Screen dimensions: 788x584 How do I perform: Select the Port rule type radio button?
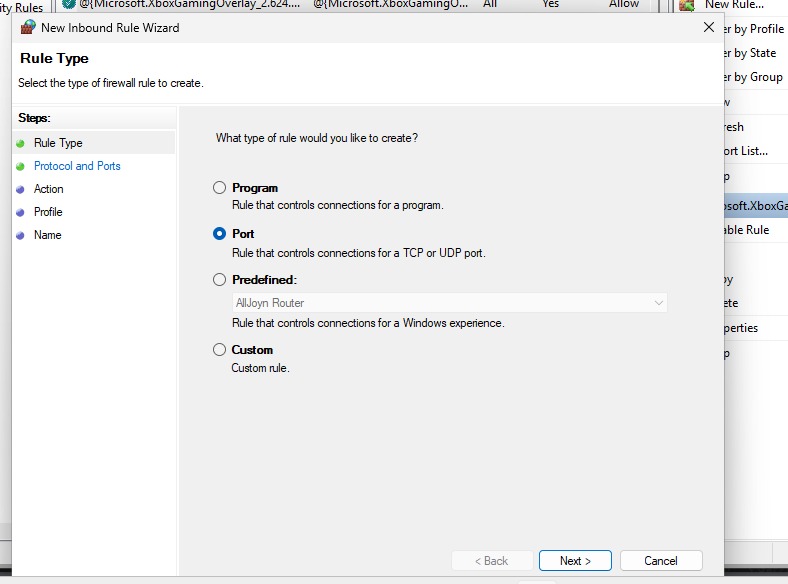[219, 234]
